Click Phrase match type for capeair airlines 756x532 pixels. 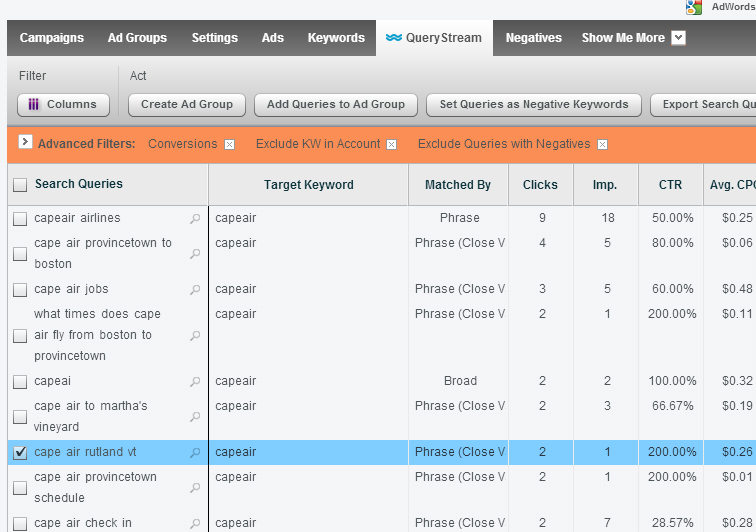[460, 218]
